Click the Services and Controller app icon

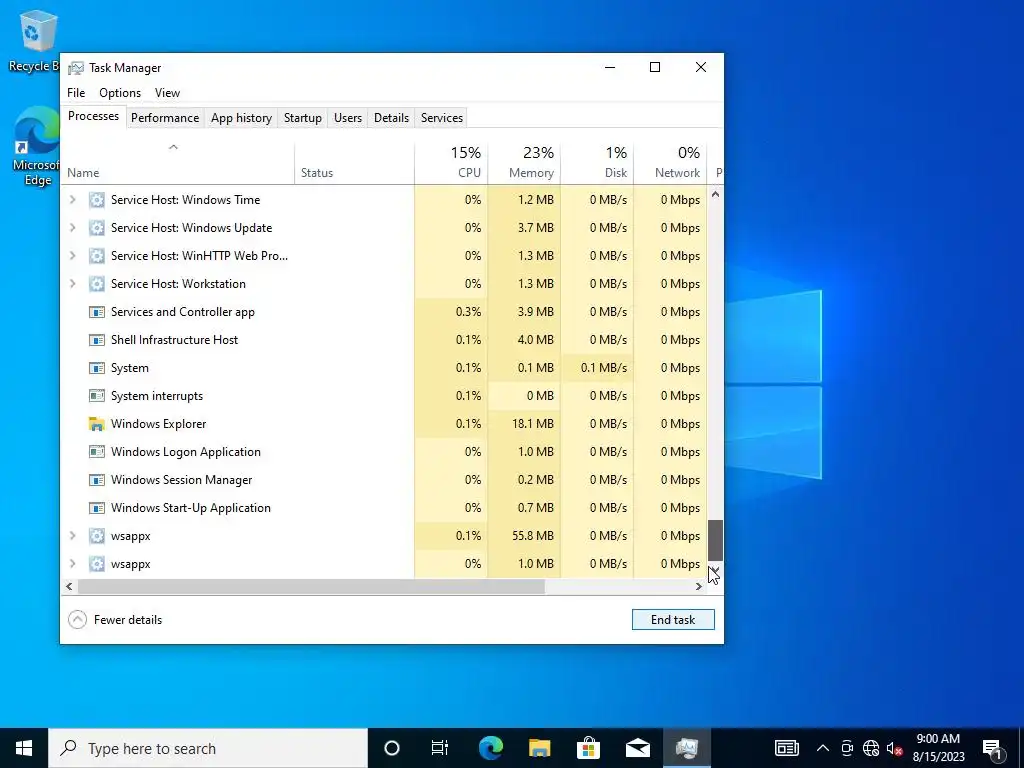97,312
